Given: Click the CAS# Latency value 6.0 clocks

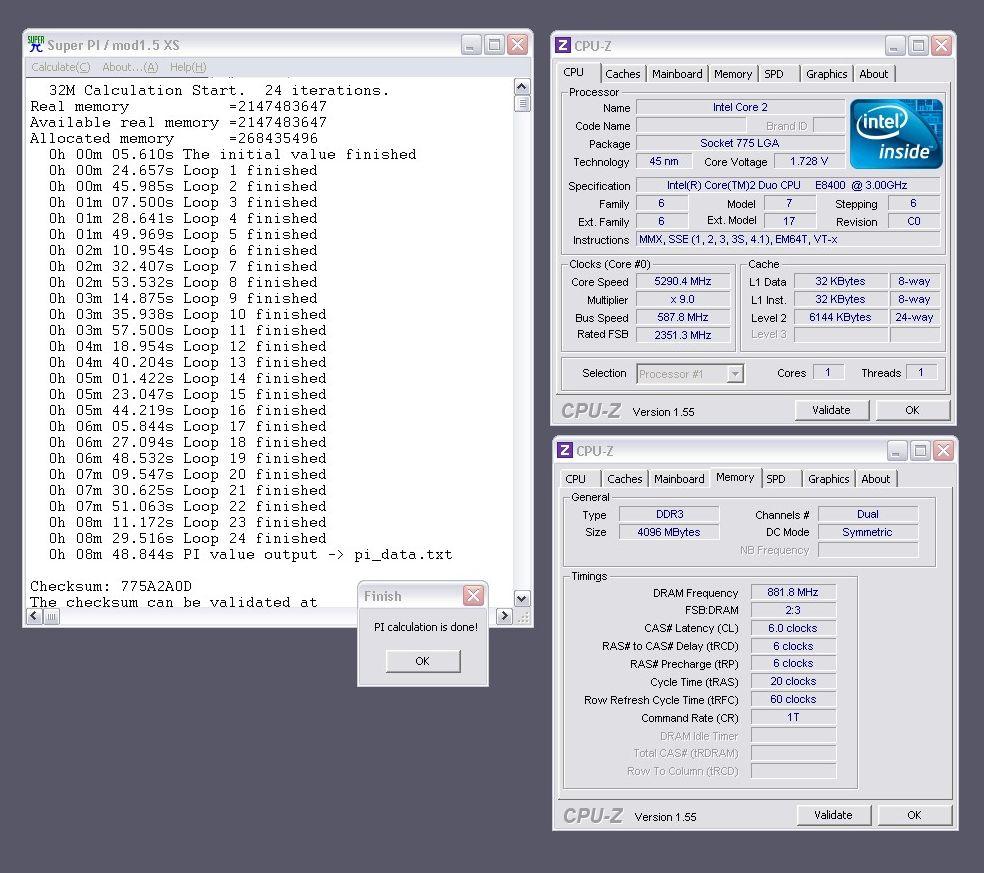Looking at the screenshot, I should coord(793,628).
